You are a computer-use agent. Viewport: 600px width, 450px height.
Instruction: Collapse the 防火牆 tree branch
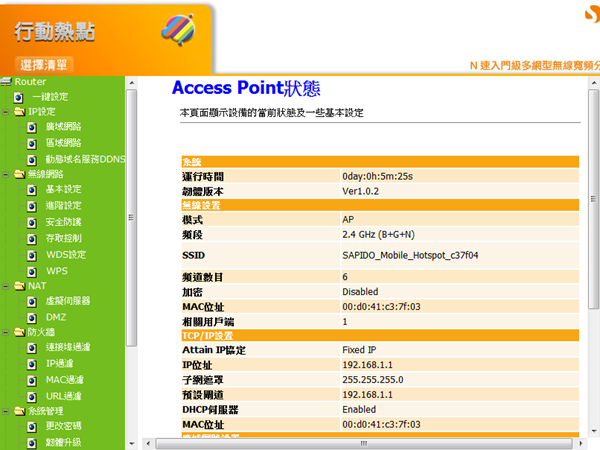[5, 333]
